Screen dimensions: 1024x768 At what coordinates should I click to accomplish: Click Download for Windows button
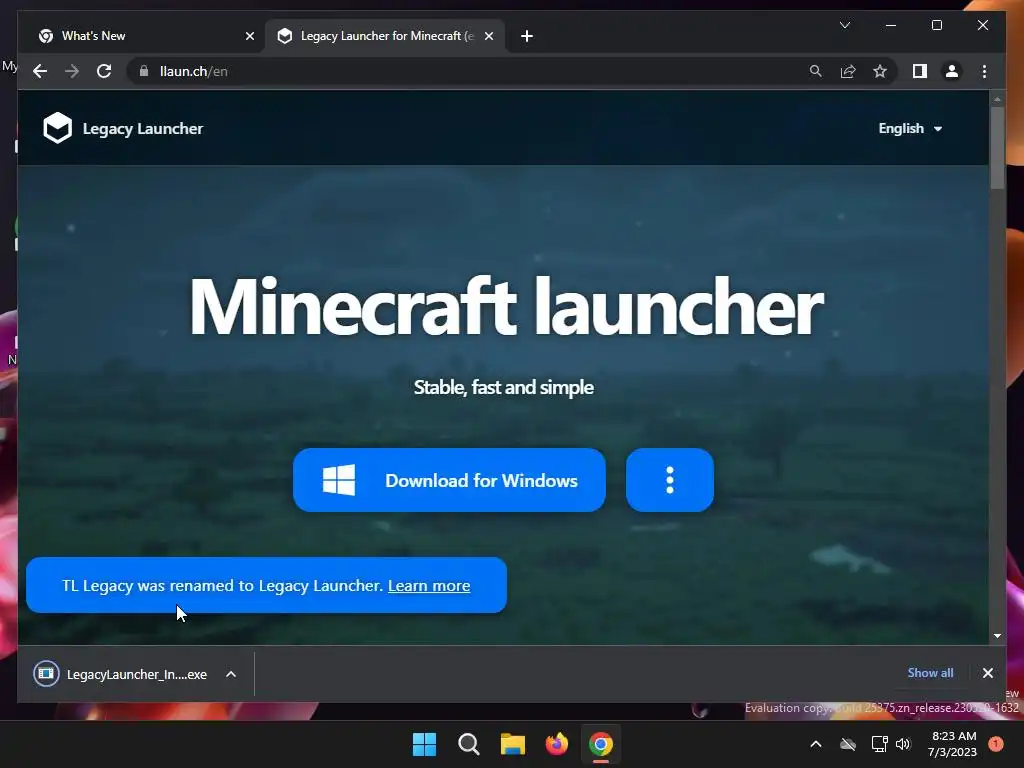coord(449,480)
